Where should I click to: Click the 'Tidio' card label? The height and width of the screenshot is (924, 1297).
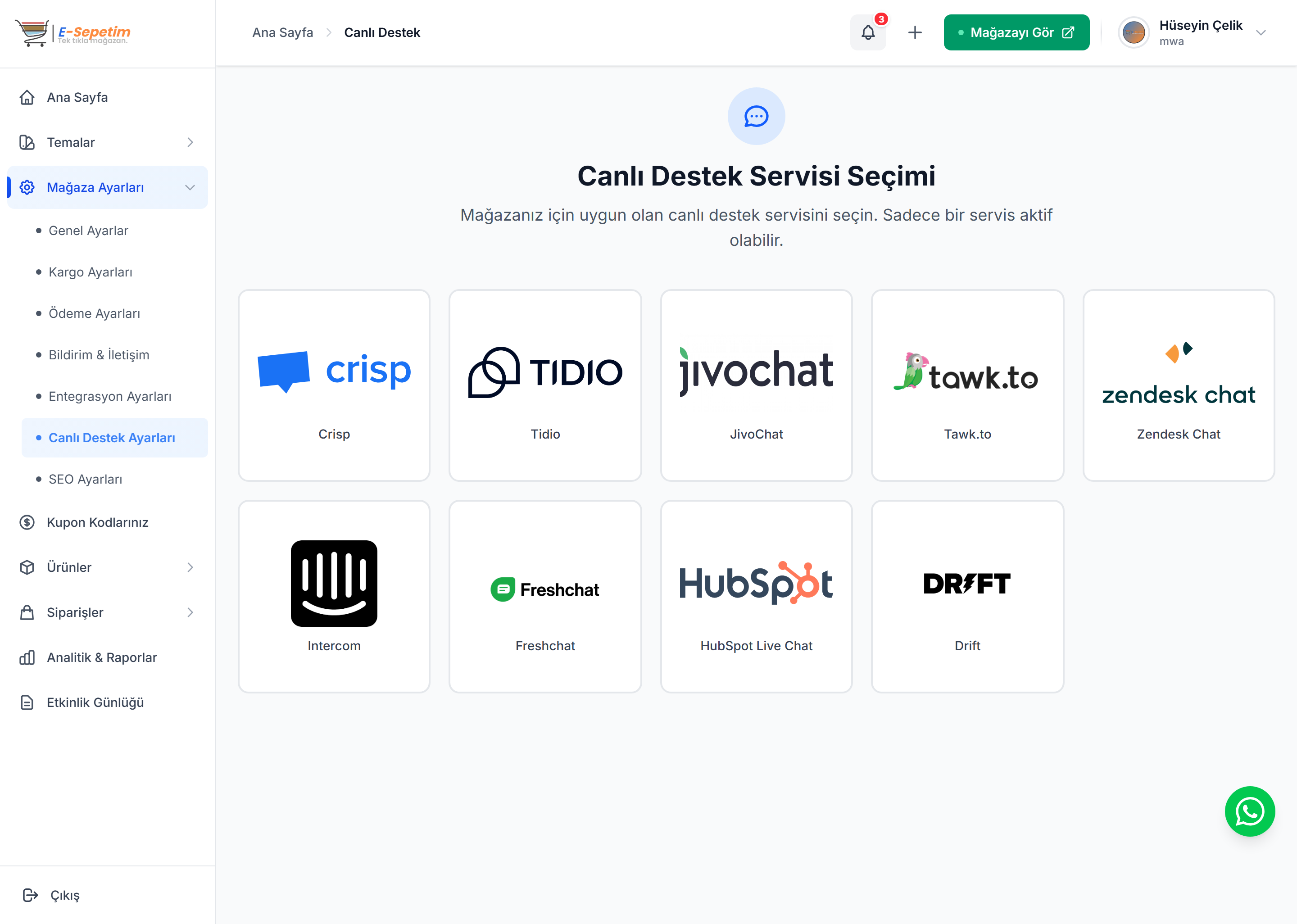545,434
